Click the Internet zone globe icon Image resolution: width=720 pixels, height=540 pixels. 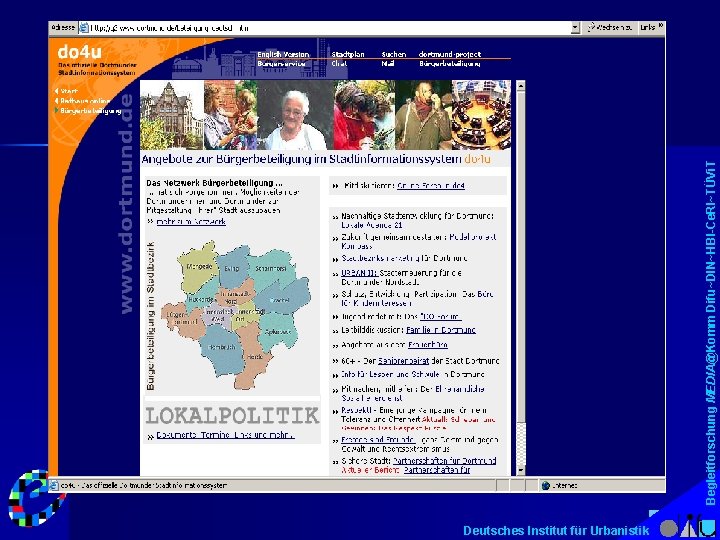(x=546, y=485)
